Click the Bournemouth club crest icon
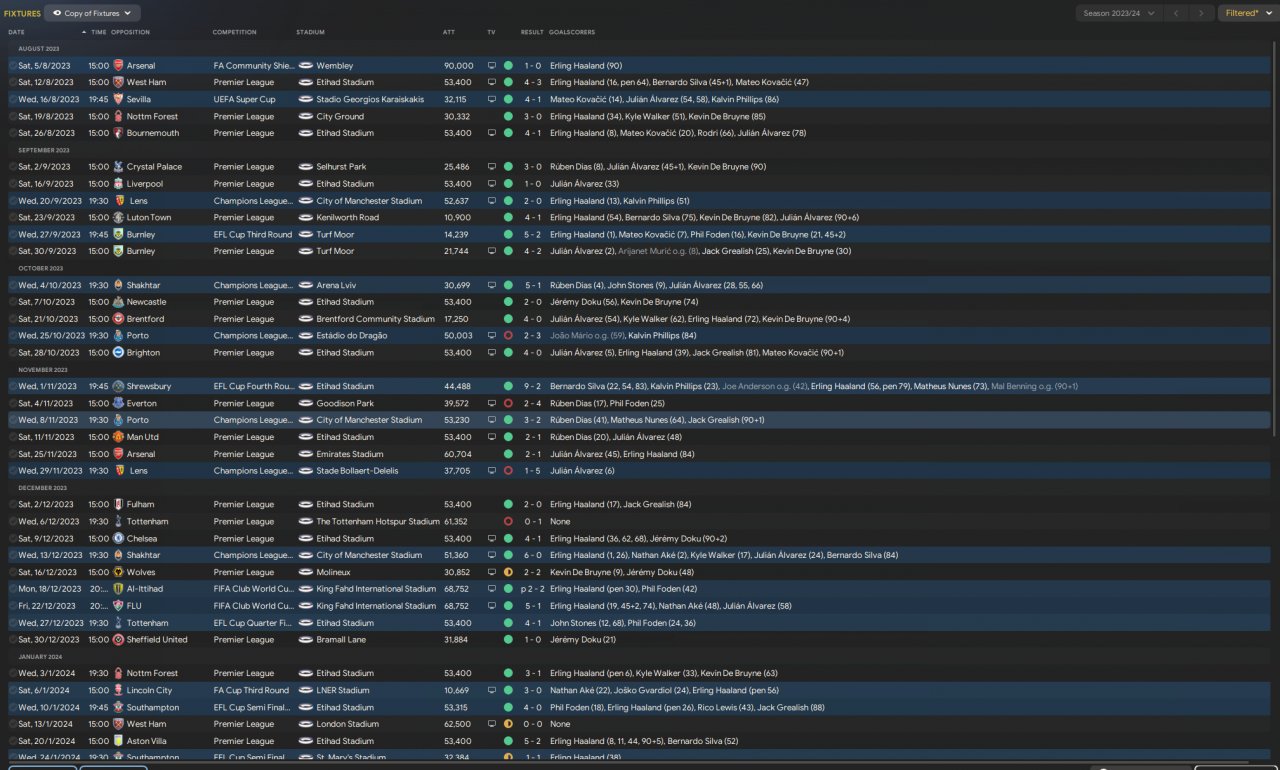The width and height of the screenshot is (1280, 770). 118,133
